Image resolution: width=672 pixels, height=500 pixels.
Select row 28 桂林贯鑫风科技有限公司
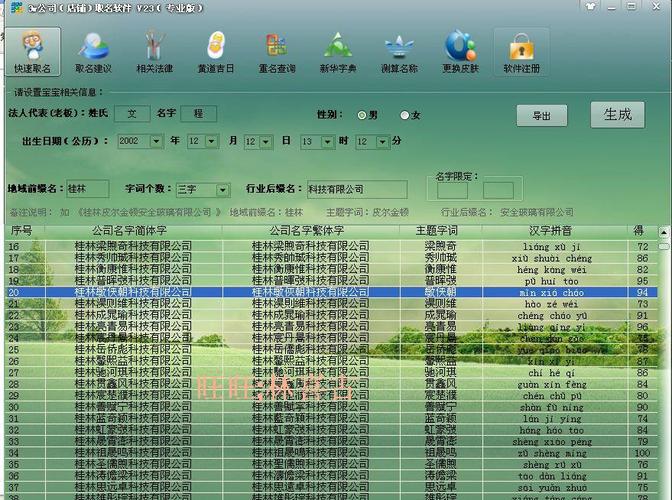[331, 384]
